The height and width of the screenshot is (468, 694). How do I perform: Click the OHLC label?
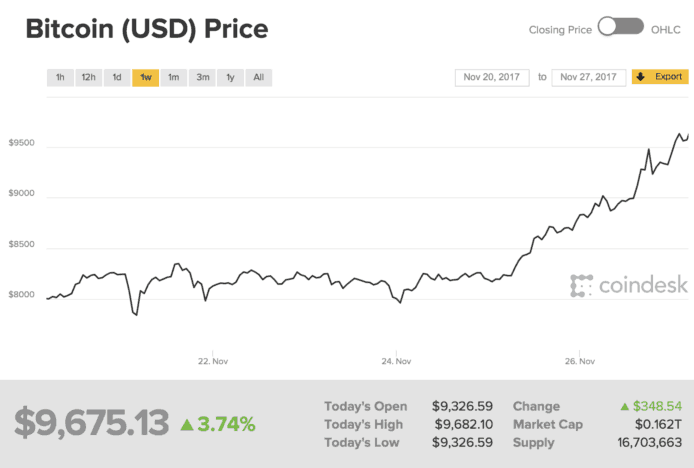666,29
